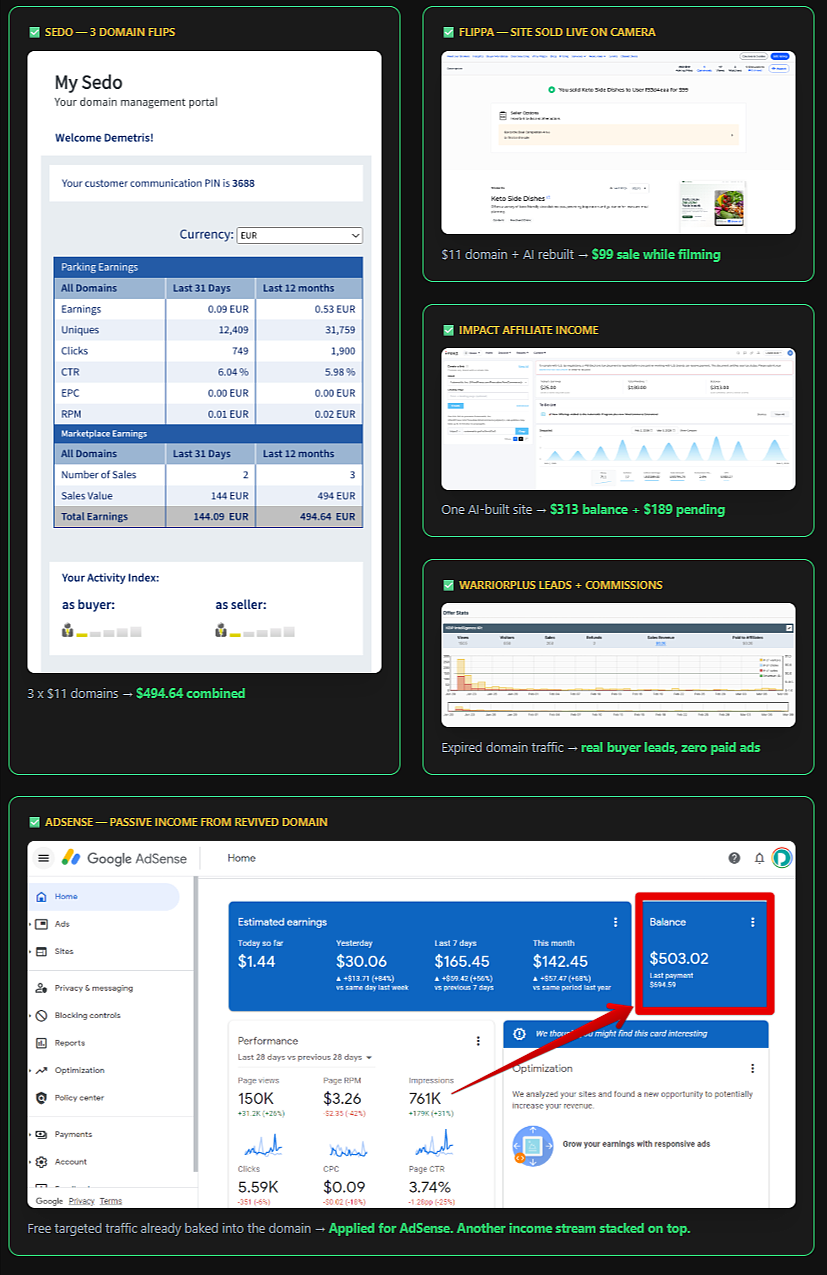Viewport: 827px width, 1275px height.
Task: Click checkmark beside FLIPPA heading
Action: click(449, 33)
